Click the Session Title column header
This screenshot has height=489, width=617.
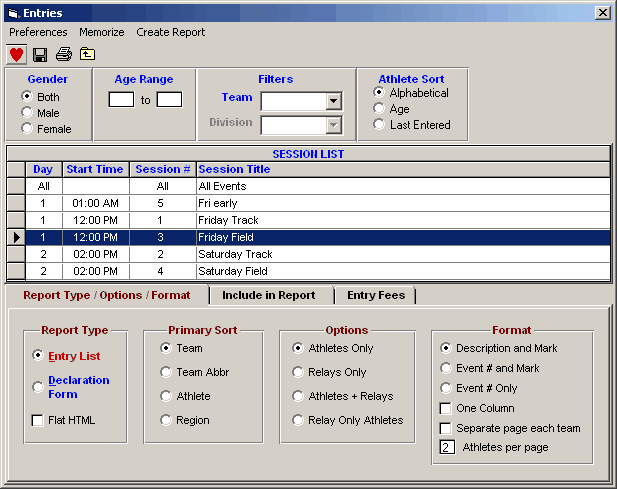(403, 169)
